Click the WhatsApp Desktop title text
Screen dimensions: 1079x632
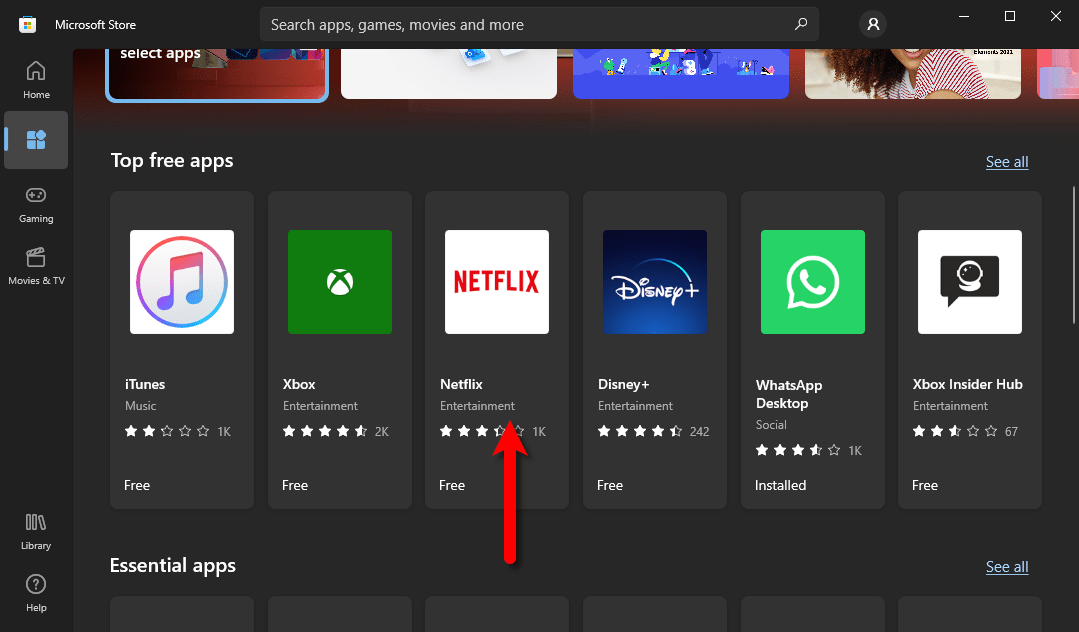point(789,394)
